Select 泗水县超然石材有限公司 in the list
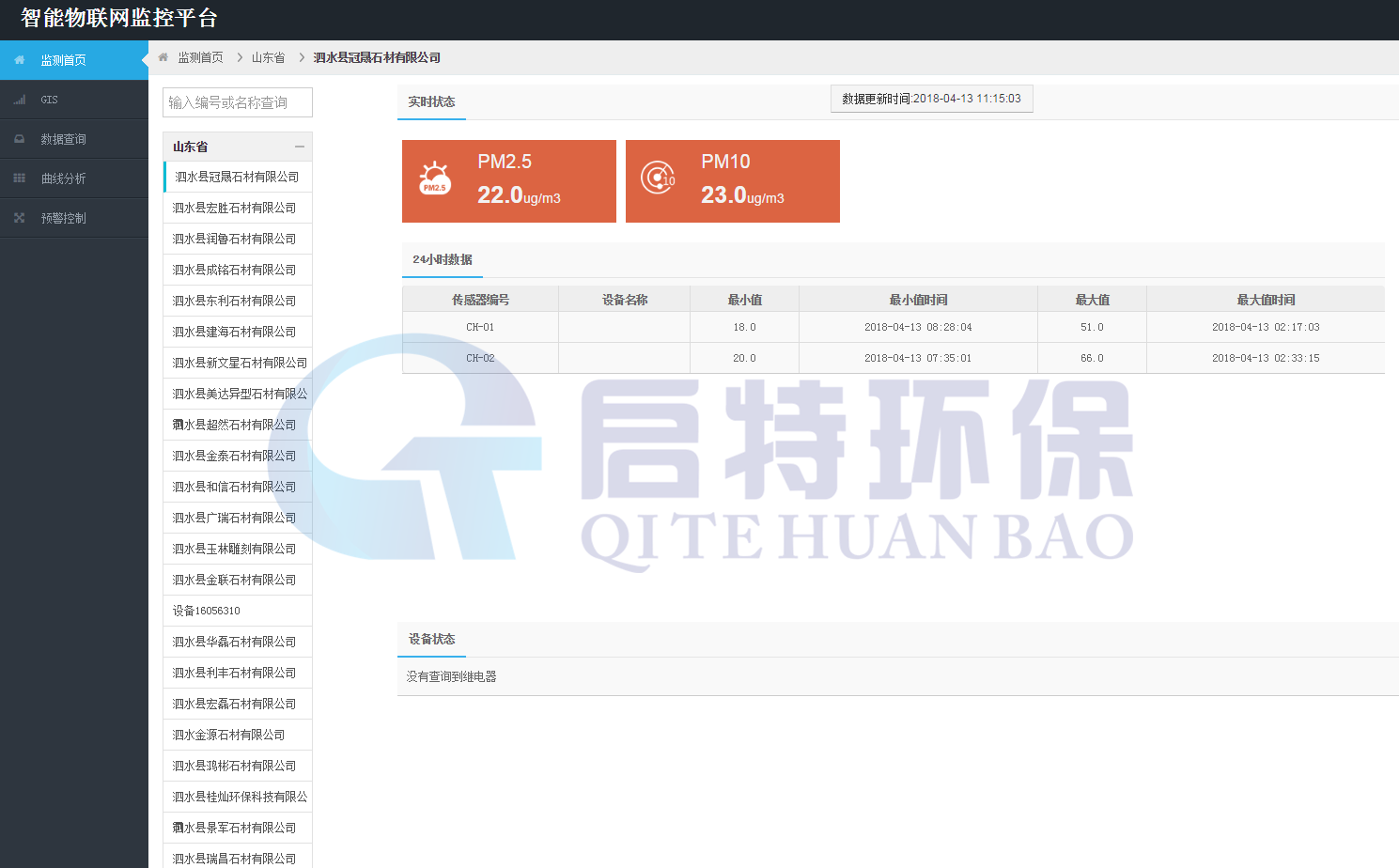This screenshot has width=1399, height=868. pyautogui.click(x=238, y=425)
